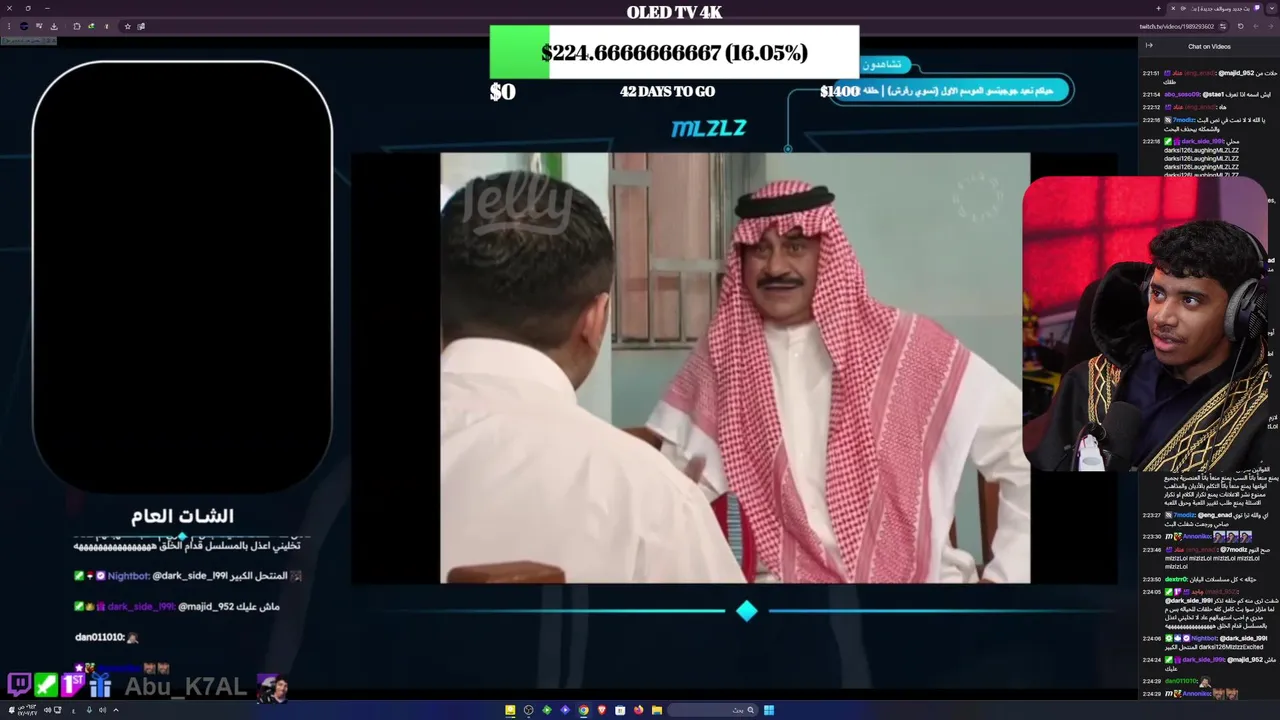Viewport: 1280px width, 720px height.
Task: Go back to the previous page
Action: (x=1271, y=26)
